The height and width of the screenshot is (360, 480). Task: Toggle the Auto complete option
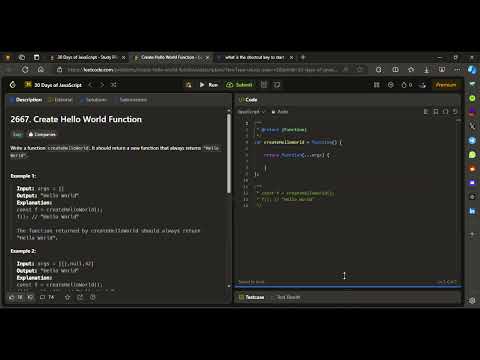click(x=280, y=112)
